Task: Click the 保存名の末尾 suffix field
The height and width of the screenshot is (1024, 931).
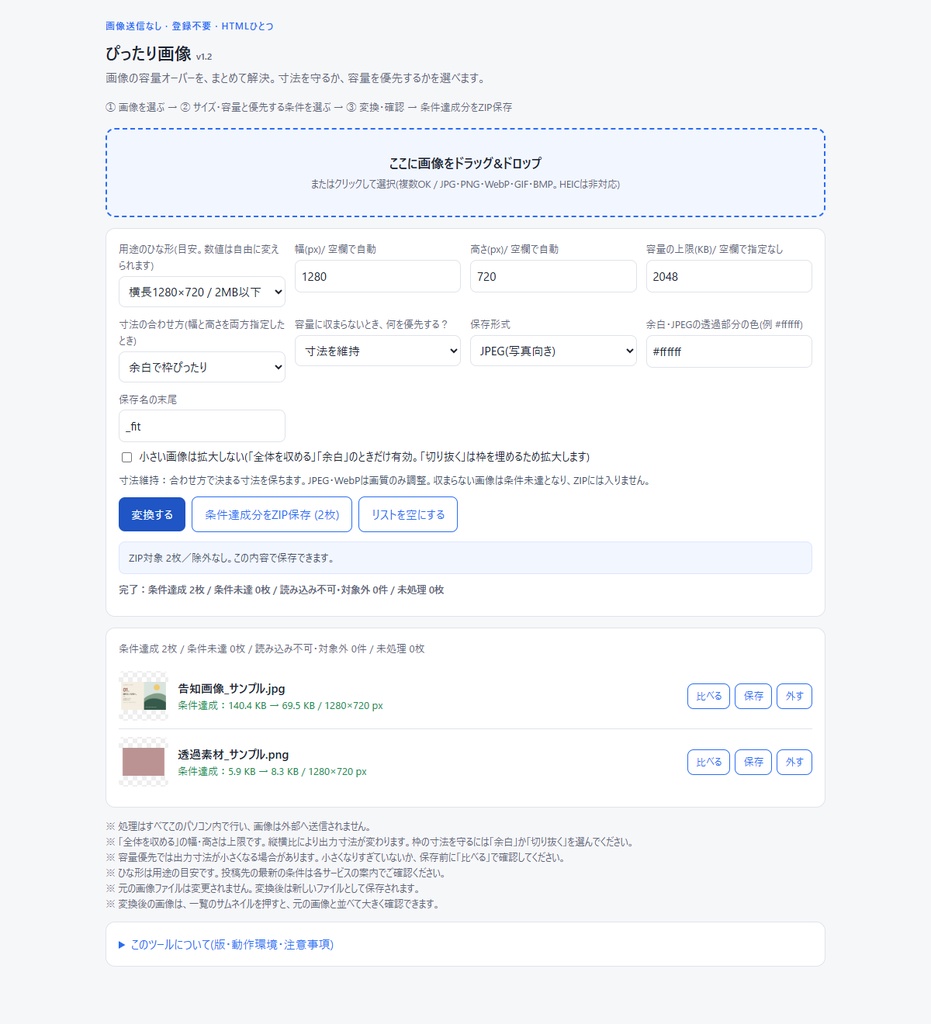Action: (x=202, y=426)
